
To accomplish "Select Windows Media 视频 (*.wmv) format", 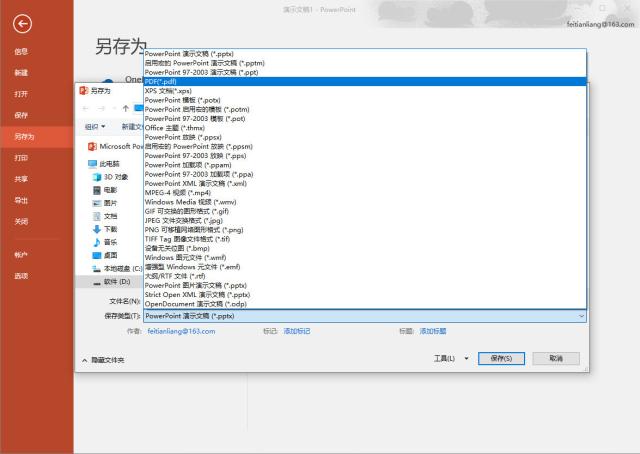I will [x=365, y=202].
